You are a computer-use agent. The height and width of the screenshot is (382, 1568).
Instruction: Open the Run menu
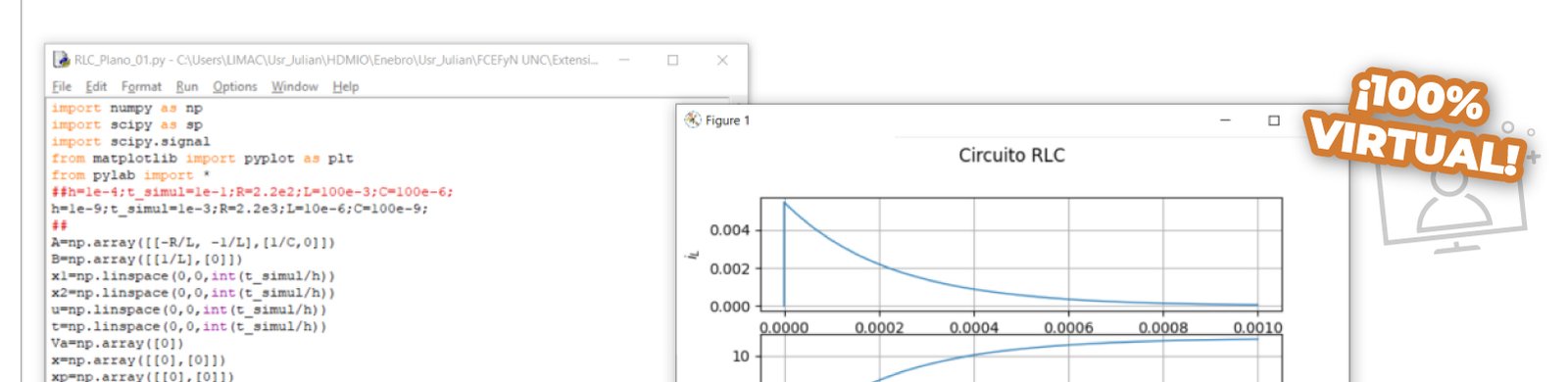(187, 86)
